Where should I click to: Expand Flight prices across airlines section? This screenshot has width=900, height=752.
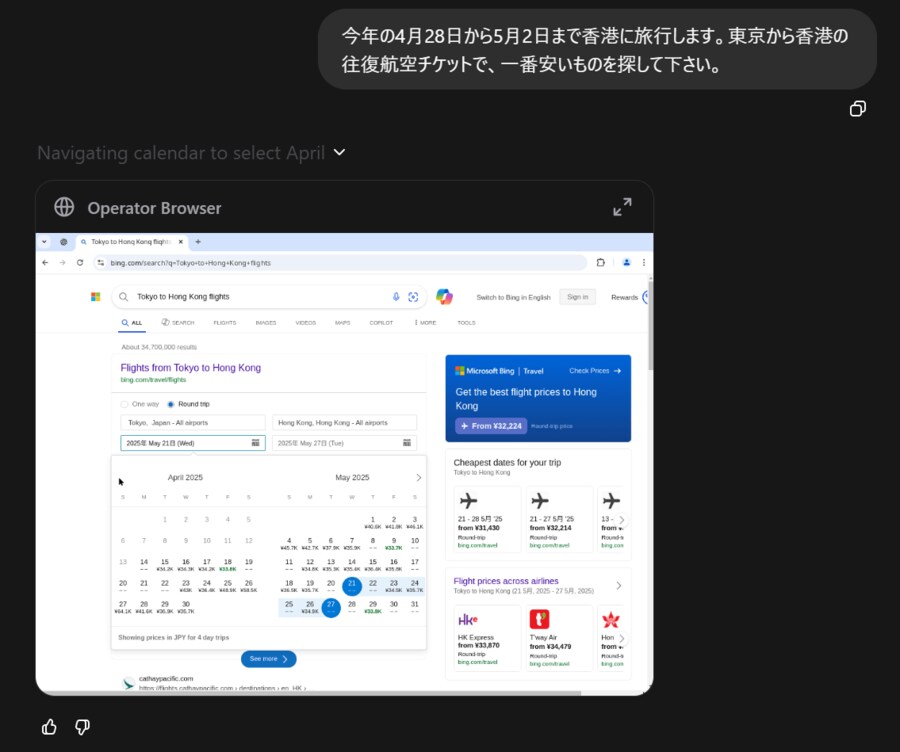point(618,585)
